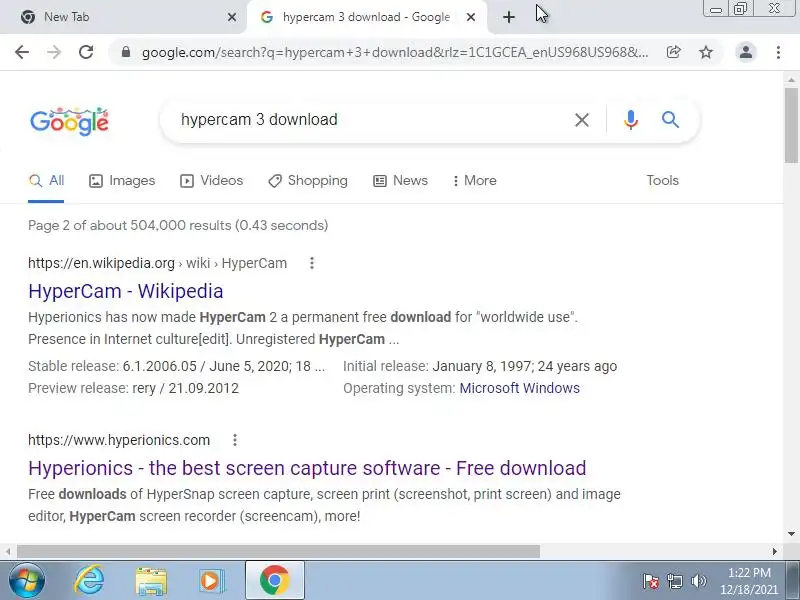The image size is (800, 600).
Task: Open the Windows Start menu
Action: (27, 581)
